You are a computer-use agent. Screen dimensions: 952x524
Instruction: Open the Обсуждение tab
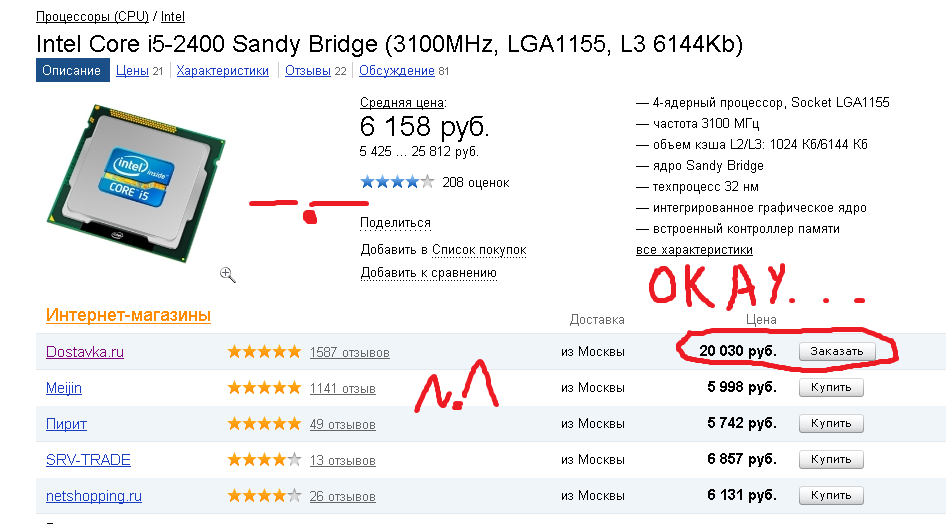tap(396, 70)
